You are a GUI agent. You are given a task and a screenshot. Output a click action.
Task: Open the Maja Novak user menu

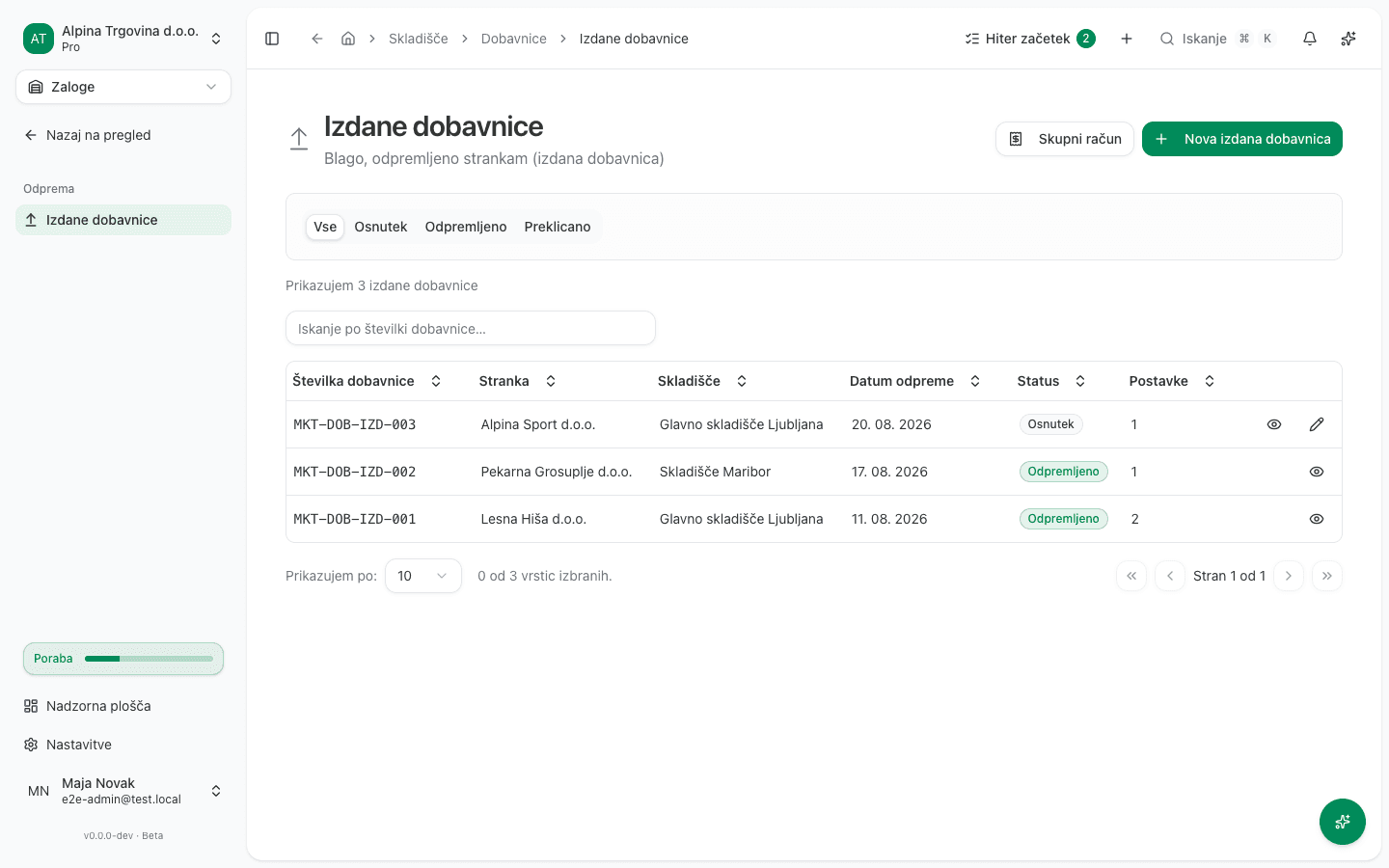pos(123,791)
